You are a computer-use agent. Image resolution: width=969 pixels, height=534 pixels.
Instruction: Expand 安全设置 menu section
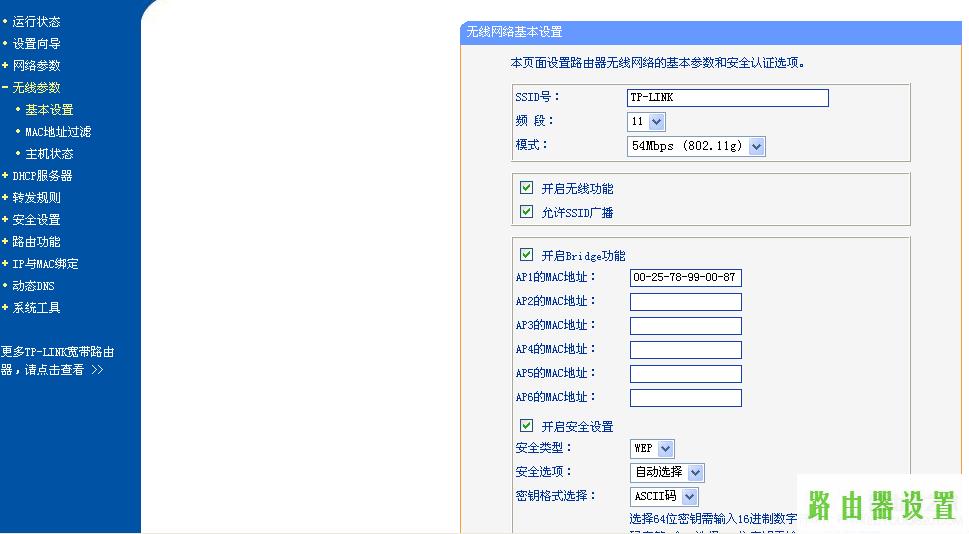pos(36,220)
